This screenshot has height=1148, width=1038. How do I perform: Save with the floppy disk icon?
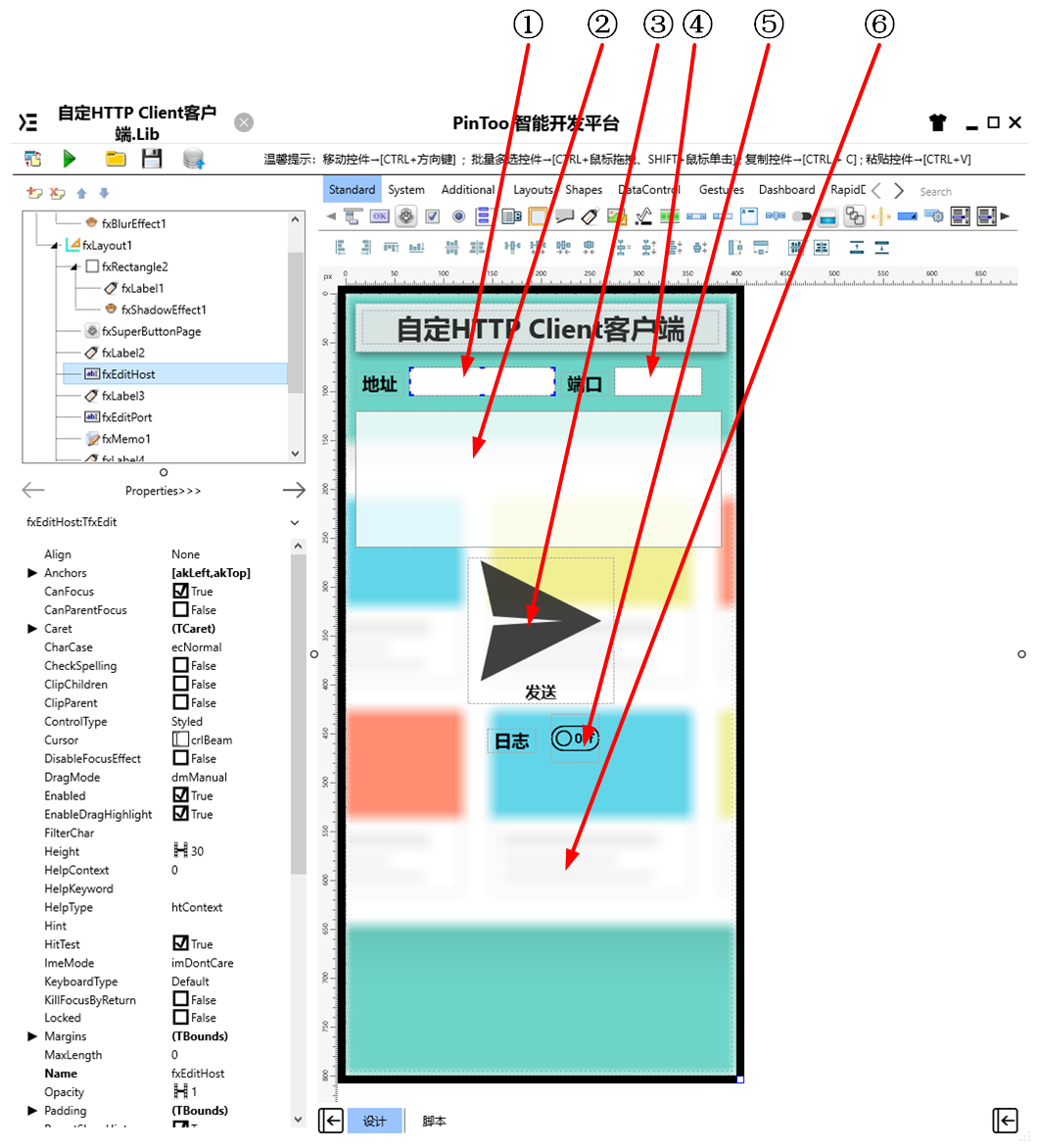pyautogui.click(x=152, y=158)
